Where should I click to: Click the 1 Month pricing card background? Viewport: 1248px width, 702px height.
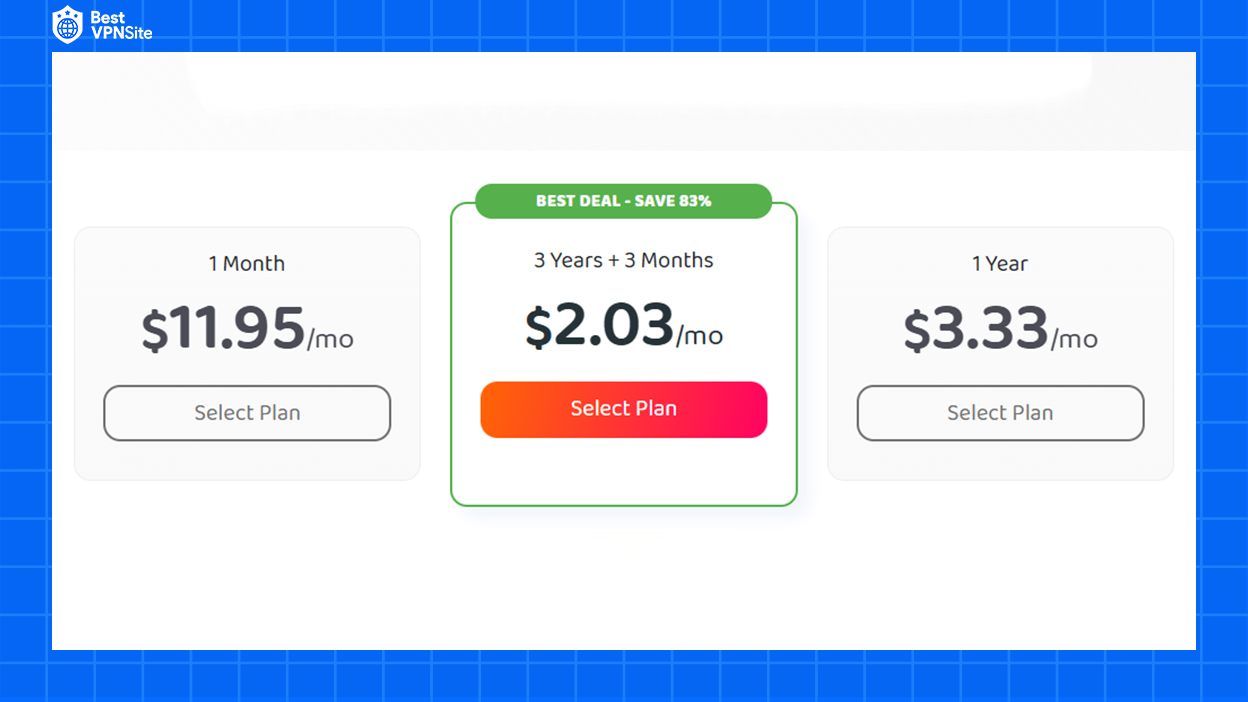tap(247, 460)
